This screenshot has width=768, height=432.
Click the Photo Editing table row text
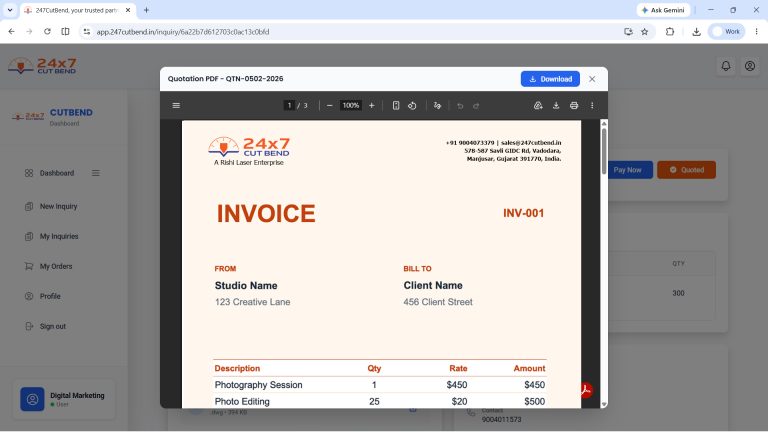pyautogui.click(x=242, y=402)
